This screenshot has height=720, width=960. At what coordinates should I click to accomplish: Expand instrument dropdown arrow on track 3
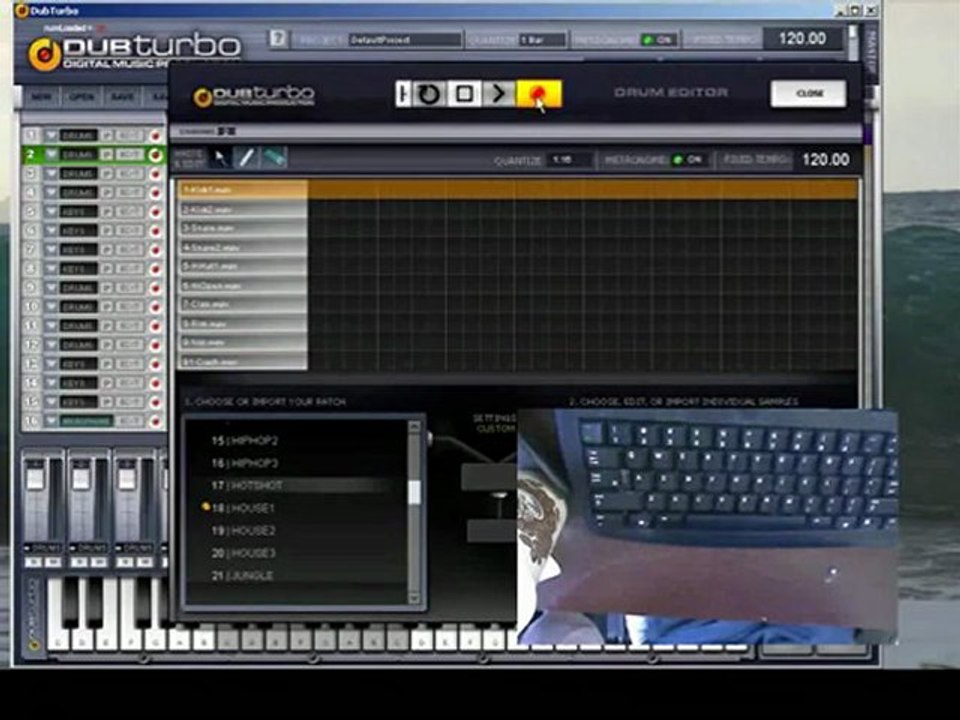51,174
